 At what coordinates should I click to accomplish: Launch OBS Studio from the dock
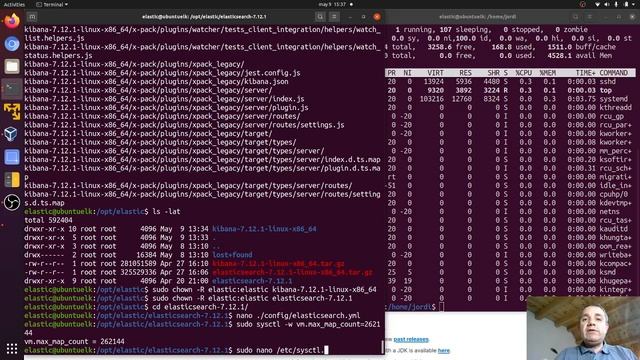(12, 202)
